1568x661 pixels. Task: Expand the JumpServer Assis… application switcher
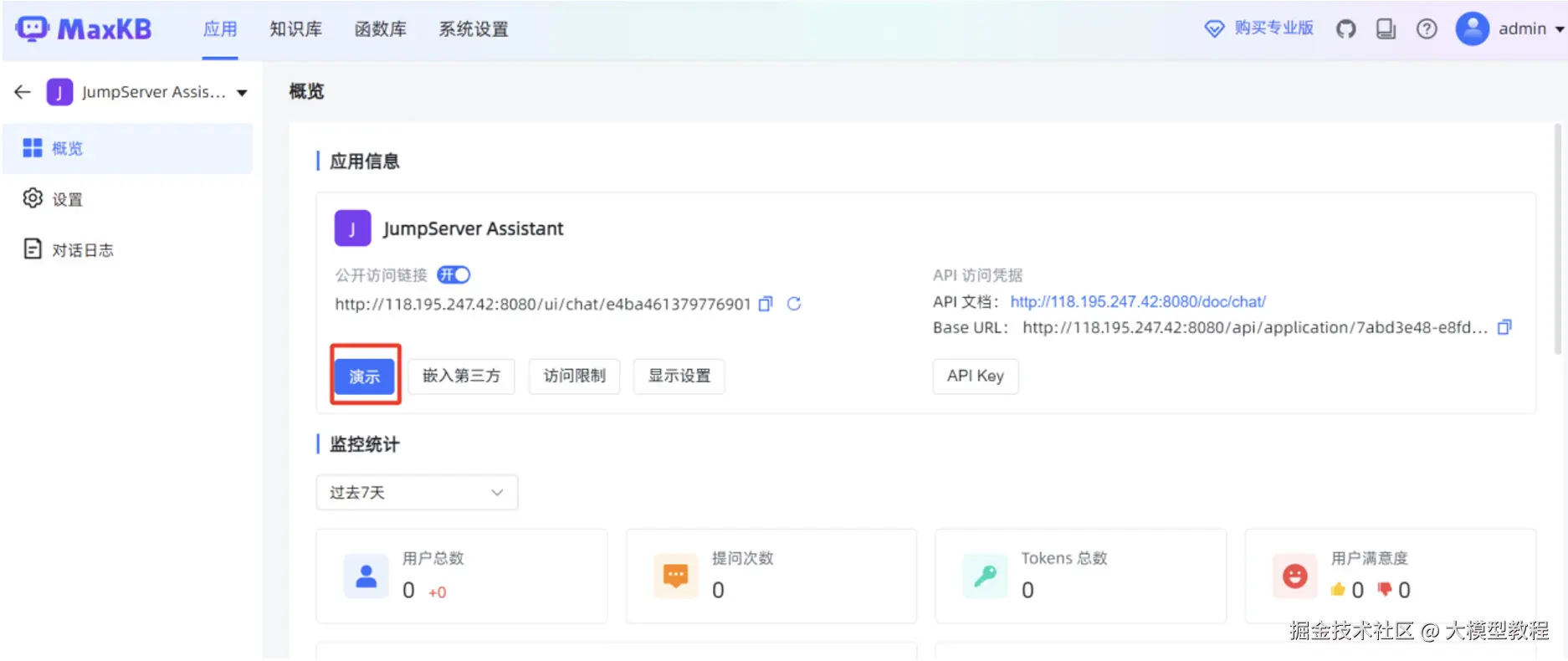pos(242,93)
